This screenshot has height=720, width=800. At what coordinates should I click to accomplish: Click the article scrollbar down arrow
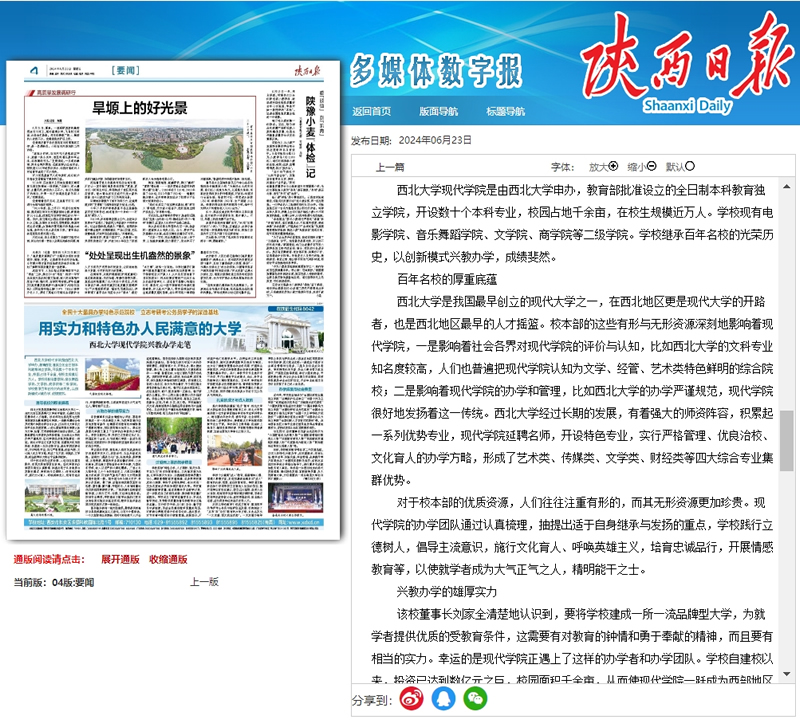(x=787, y=674)
